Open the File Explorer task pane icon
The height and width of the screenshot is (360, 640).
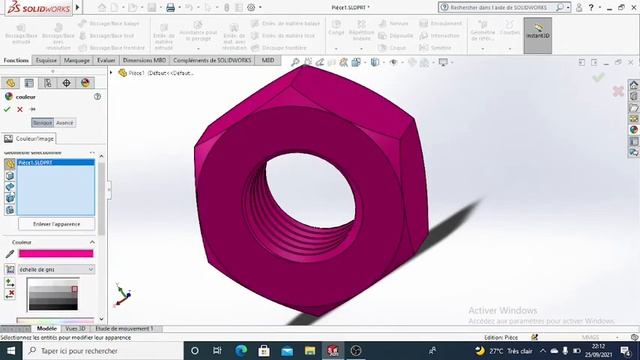point(633,108)
